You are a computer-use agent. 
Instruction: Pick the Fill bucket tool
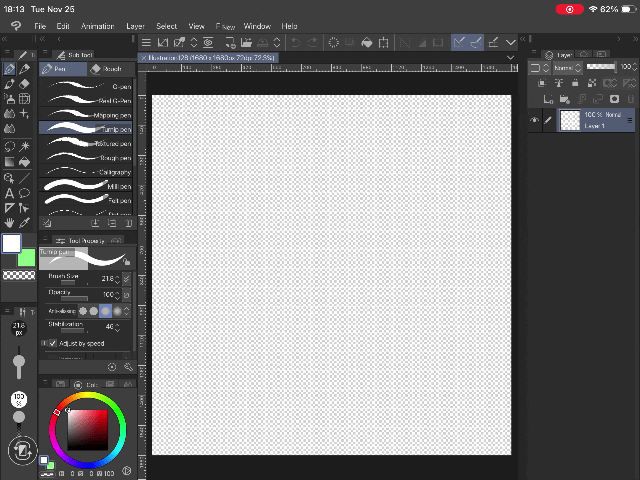[x=25, y=162]
